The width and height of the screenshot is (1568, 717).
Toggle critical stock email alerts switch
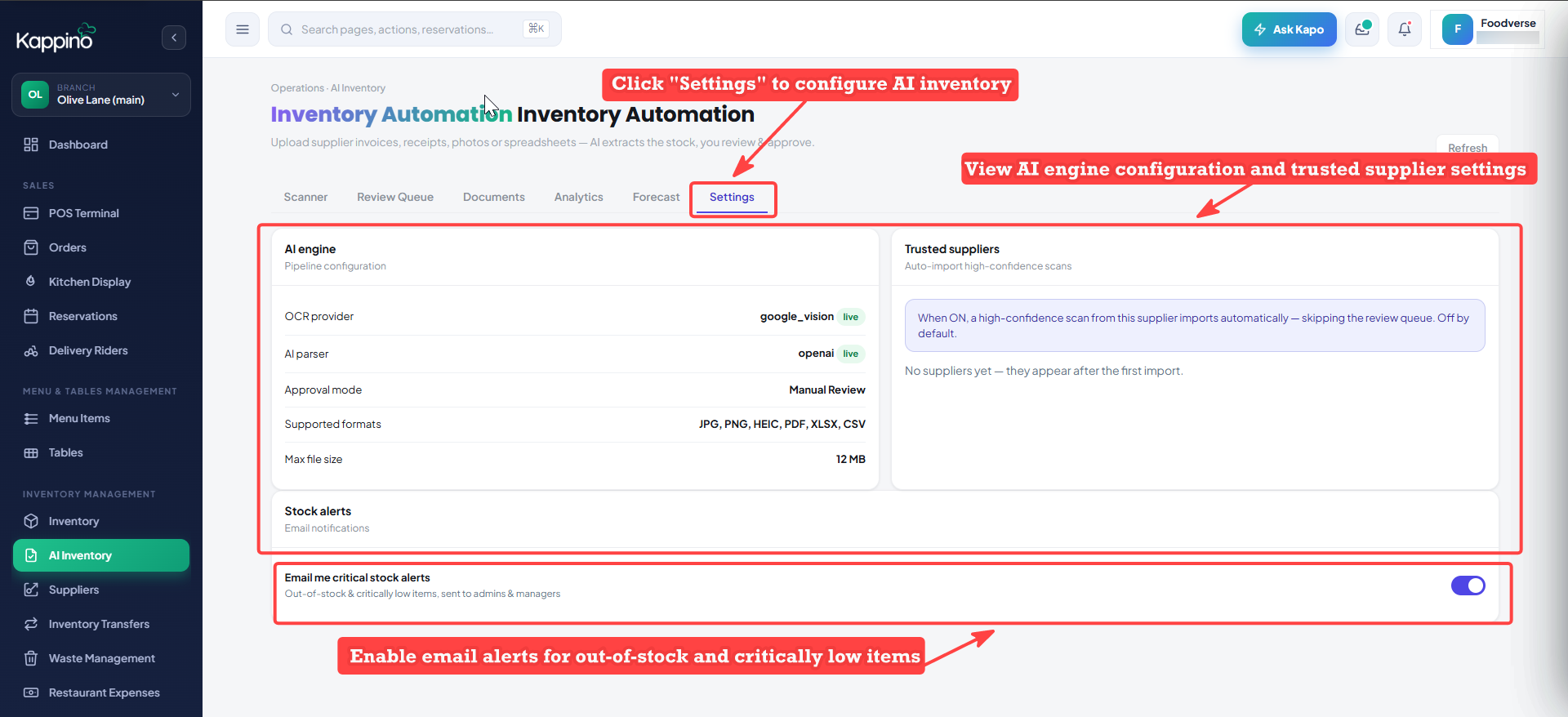(1468, 586)
